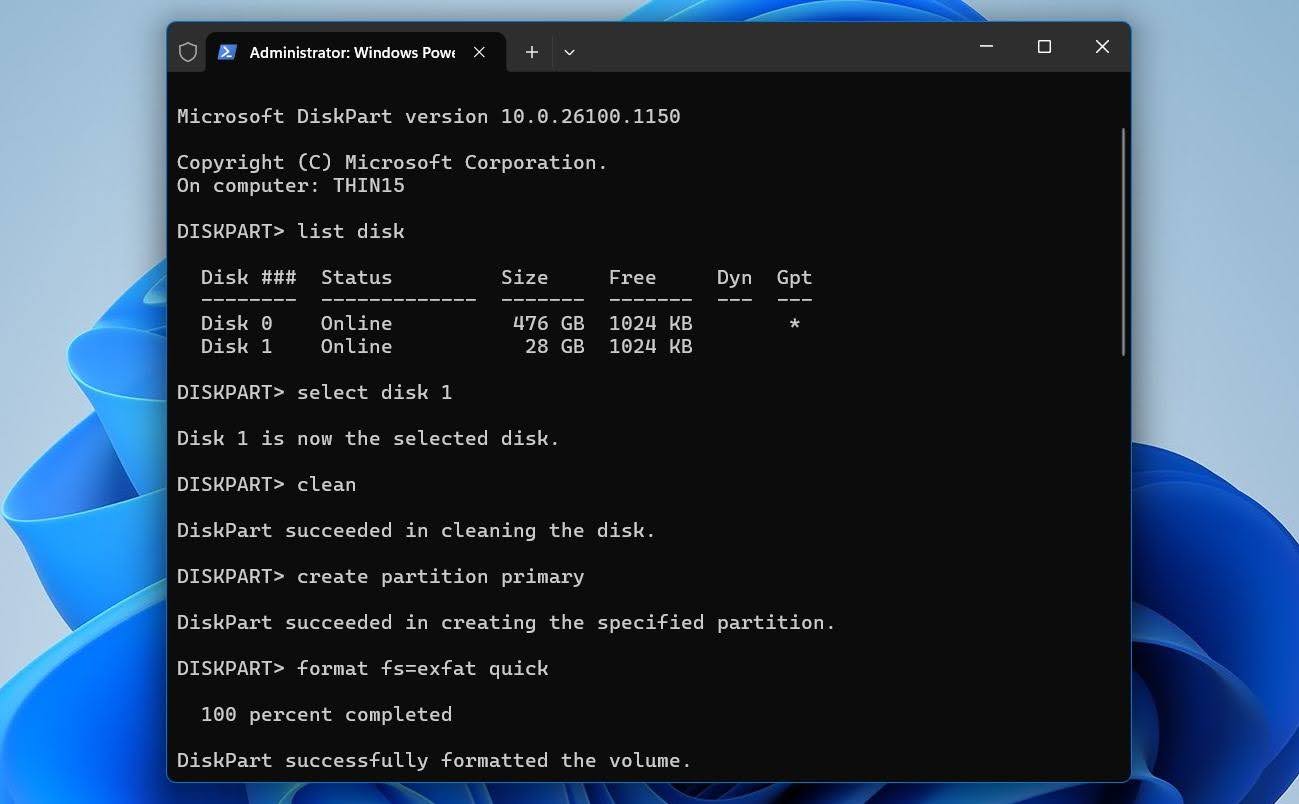Click the "Disk 1" entry in the disk table
The height and width of the screenshot is (804, 1299).
click(236, 346)
